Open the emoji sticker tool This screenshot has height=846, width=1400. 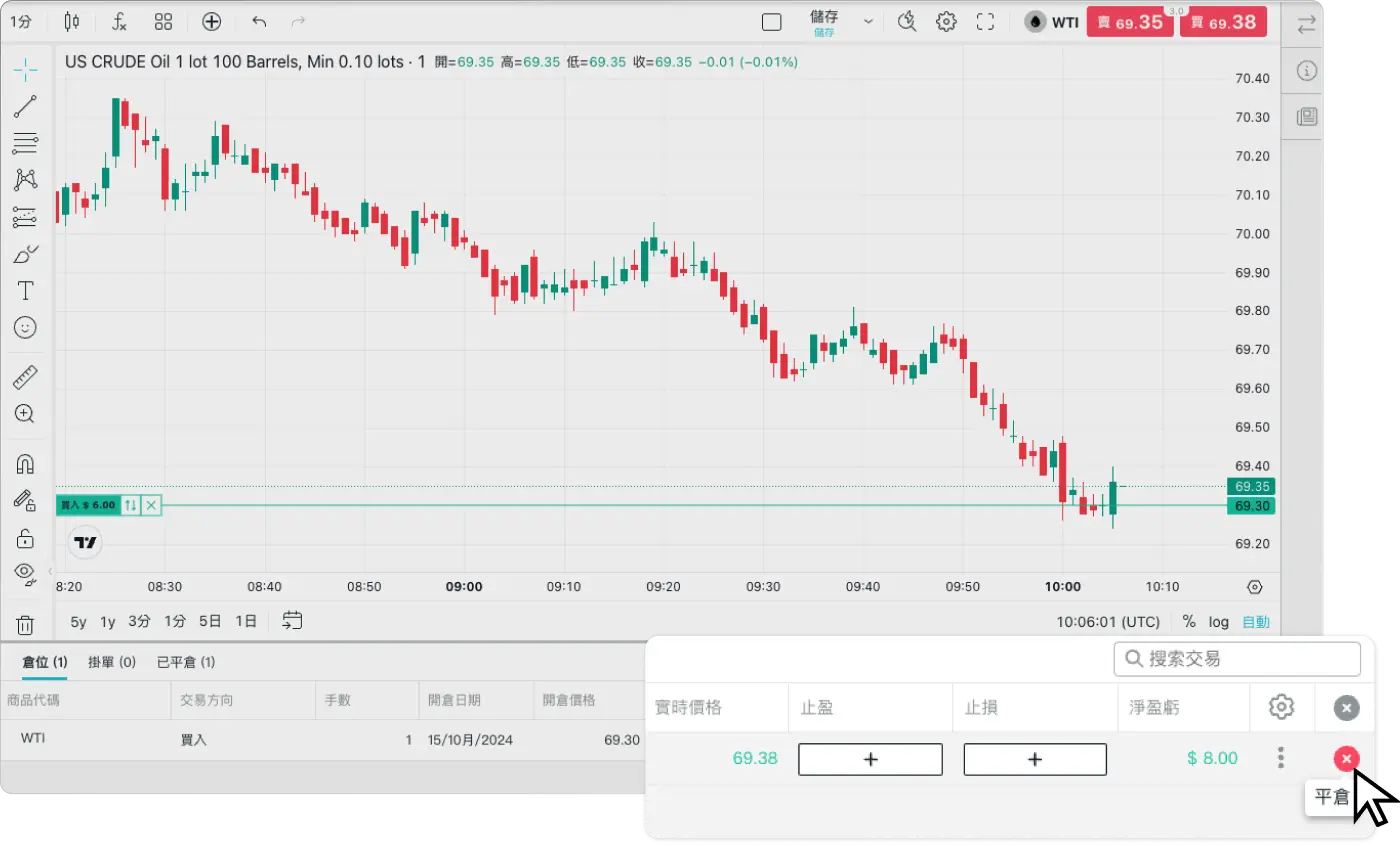[x=25, y=327]
